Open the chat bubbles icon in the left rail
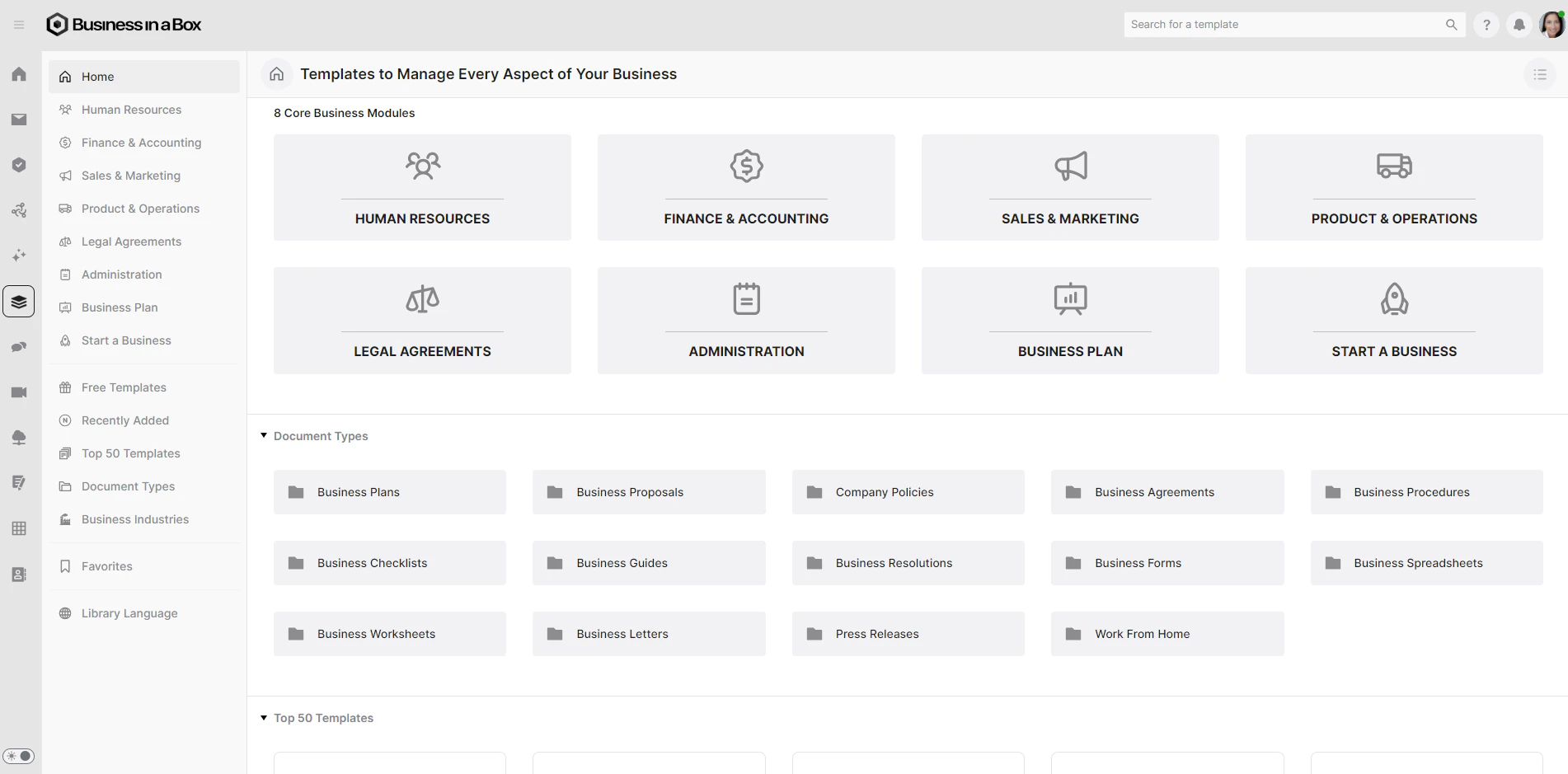1568x774 pixels. 19,346
